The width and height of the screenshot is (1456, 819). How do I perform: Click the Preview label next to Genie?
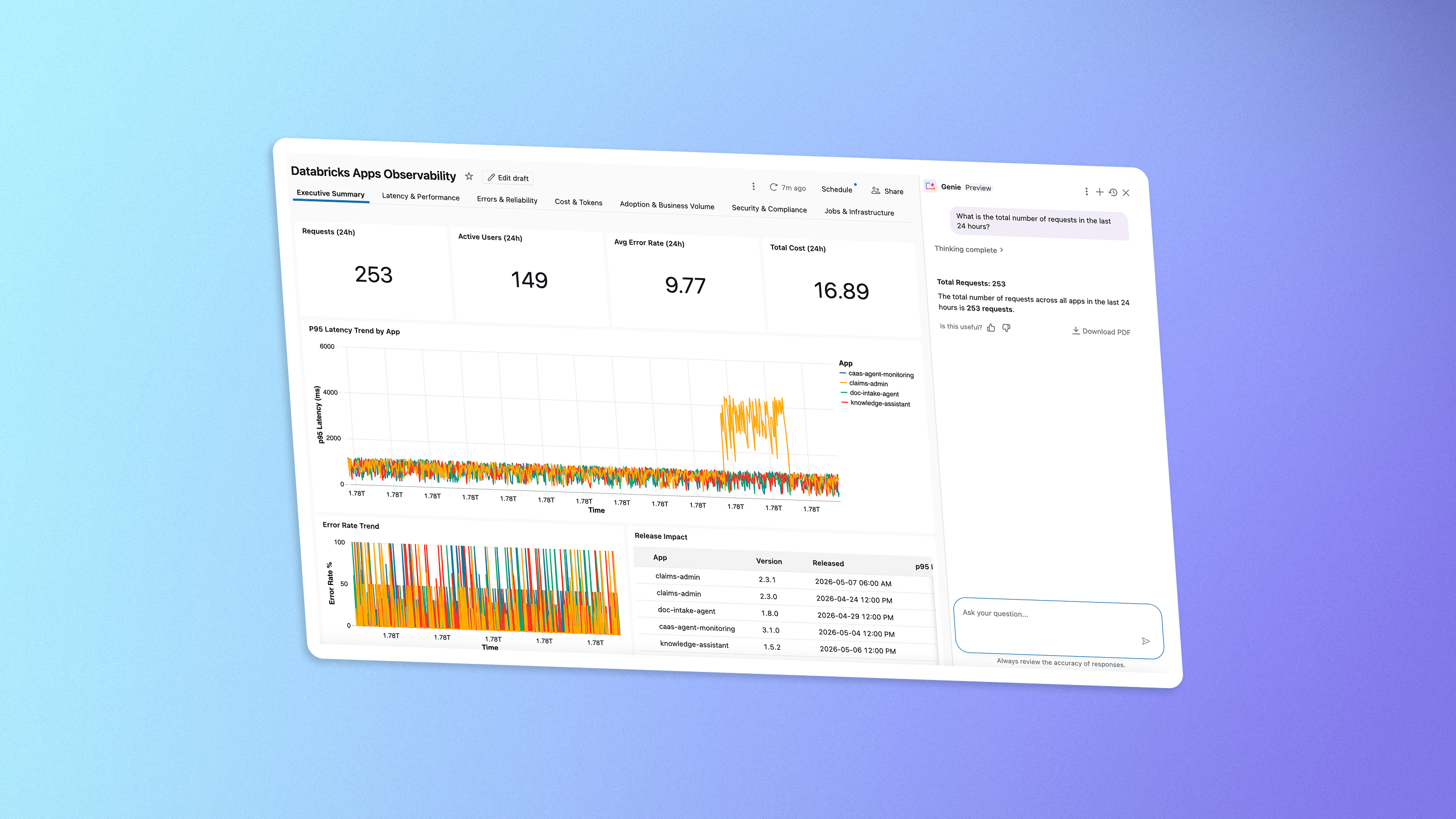(978, 188)
